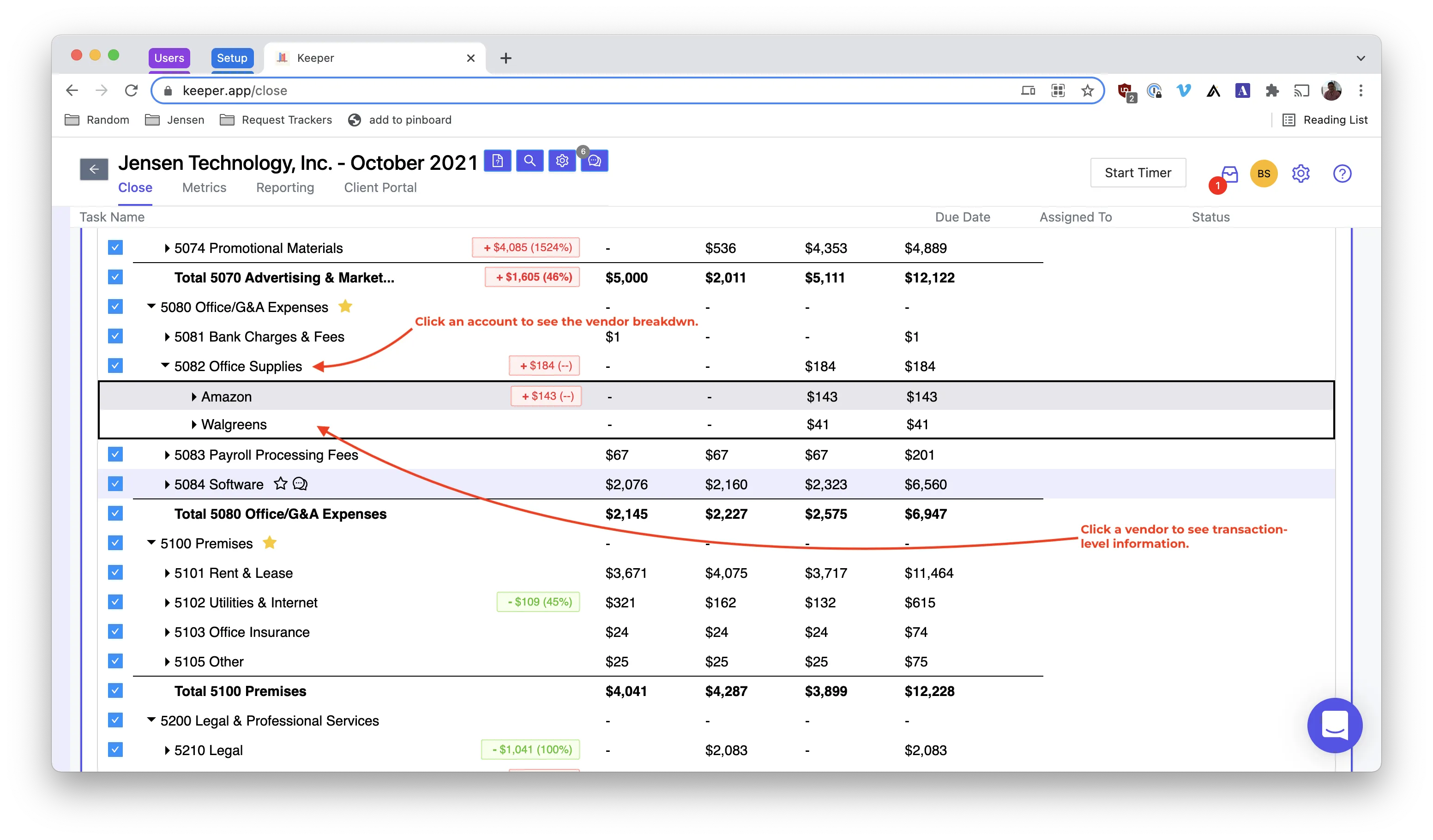Screen dimensions: 1433x840
Task: Open the inbox icon with notification badge
Action: [1229, 174]
